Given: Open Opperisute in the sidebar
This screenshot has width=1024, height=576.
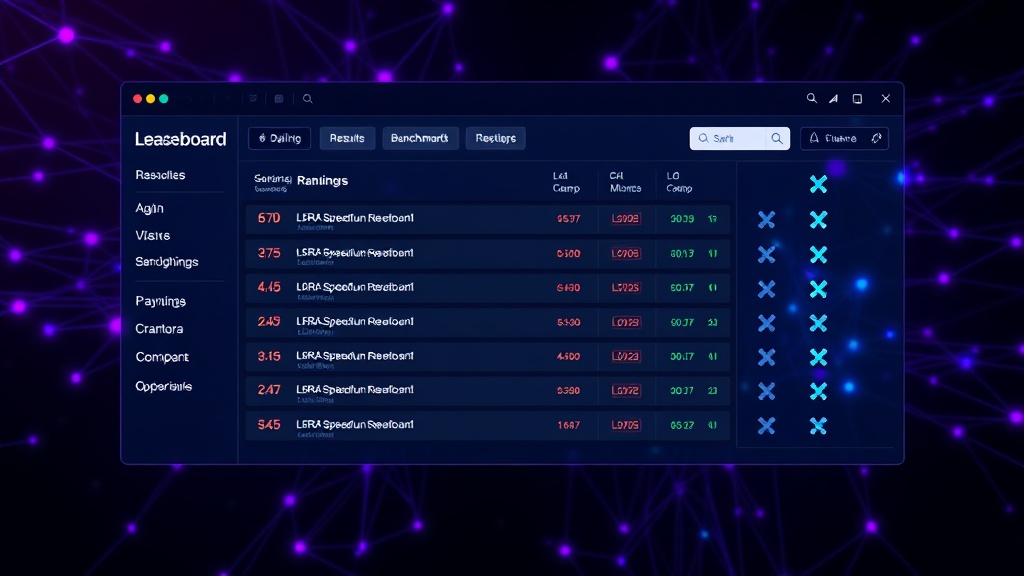Looking at the screenshot, I should (163, 387).
